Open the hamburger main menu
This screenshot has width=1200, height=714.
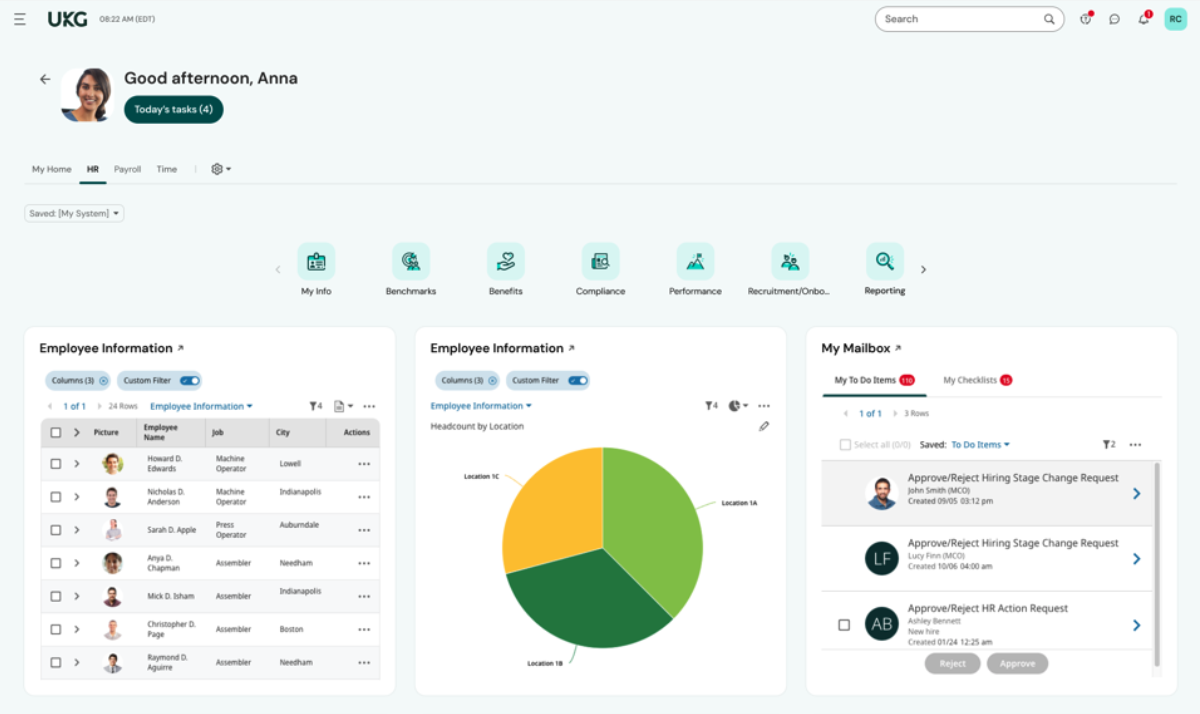20,19
